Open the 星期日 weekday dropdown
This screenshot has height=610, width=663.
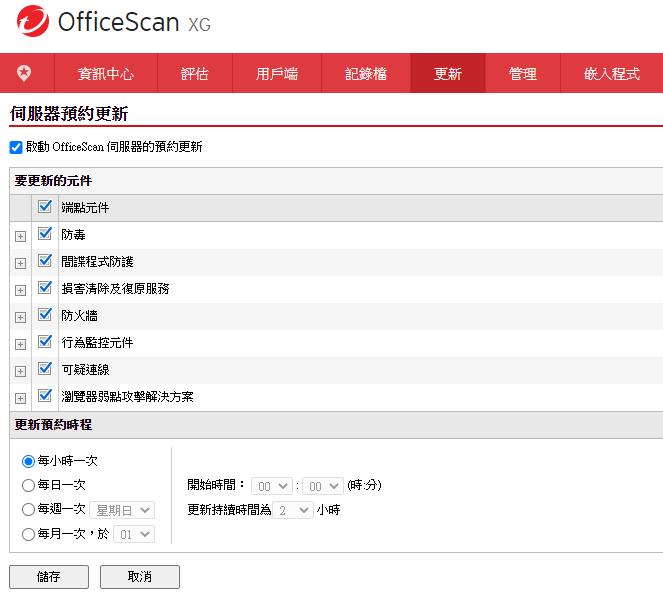(x=122, y=510)
